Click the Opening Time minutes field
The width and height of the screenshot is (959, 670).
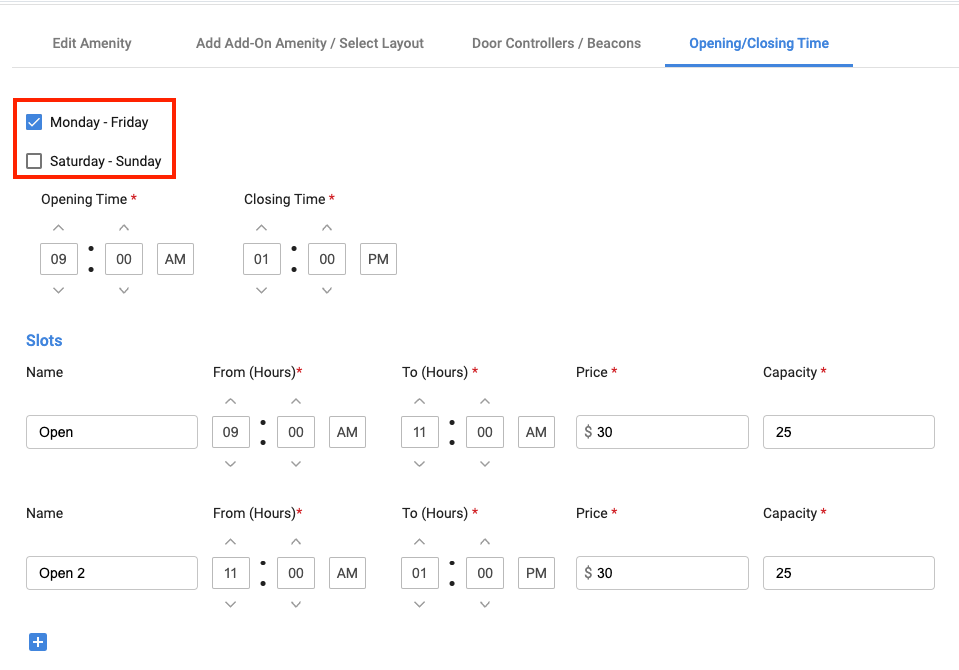pyautogui.click(x=124, y=259)
